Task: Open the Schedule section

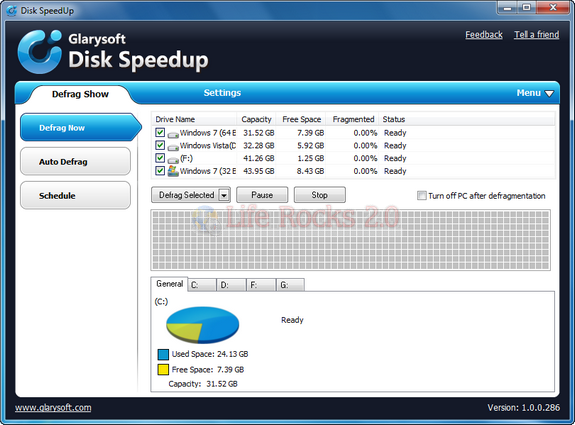Action: 76,195
